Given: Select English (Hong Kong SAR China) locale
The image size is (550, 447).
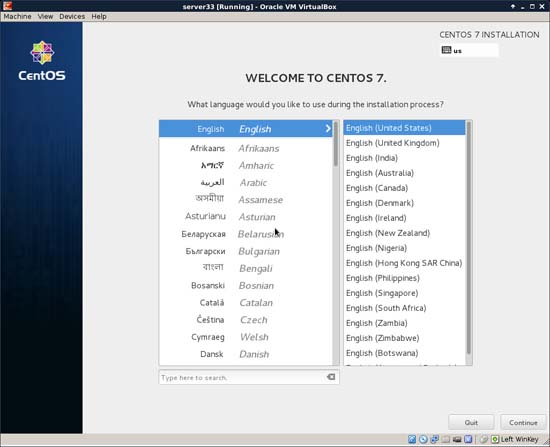Looking at the screenshot, I should tap(404, 263).
